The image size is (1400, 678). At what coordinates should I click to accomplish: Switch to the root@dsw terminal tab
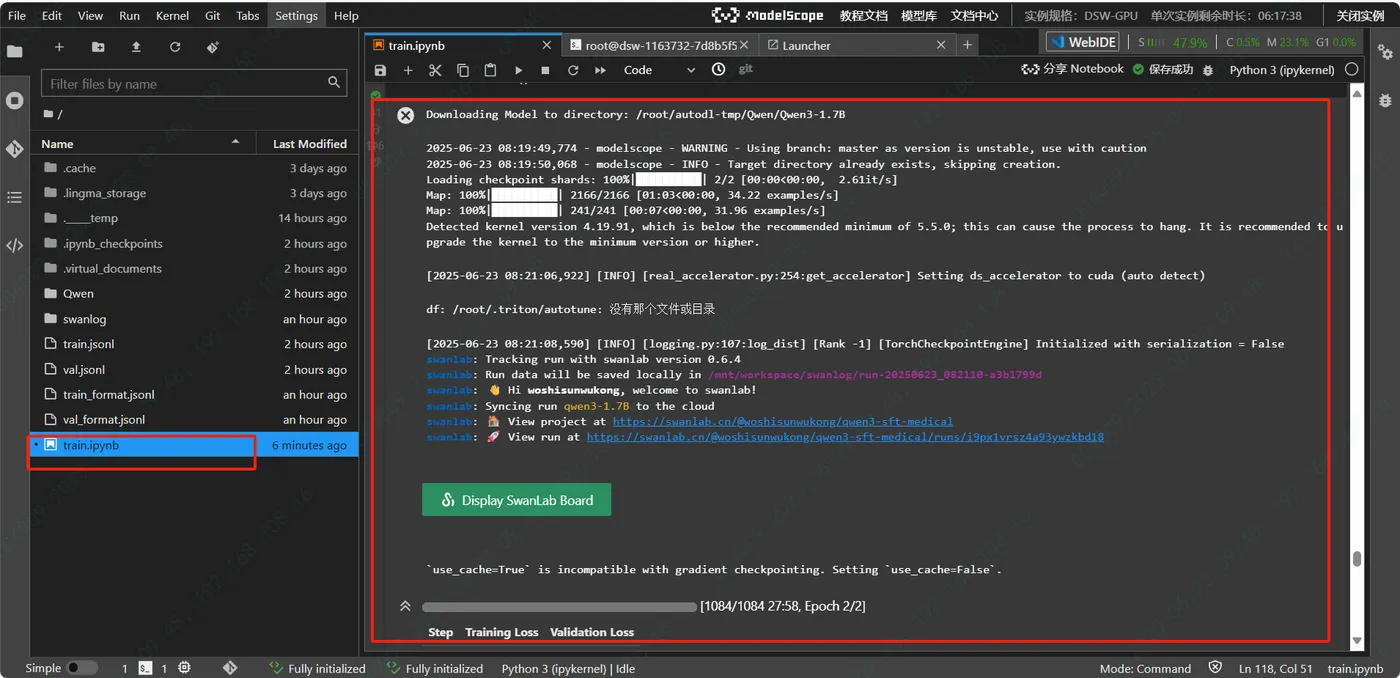[x=660, y=45]
